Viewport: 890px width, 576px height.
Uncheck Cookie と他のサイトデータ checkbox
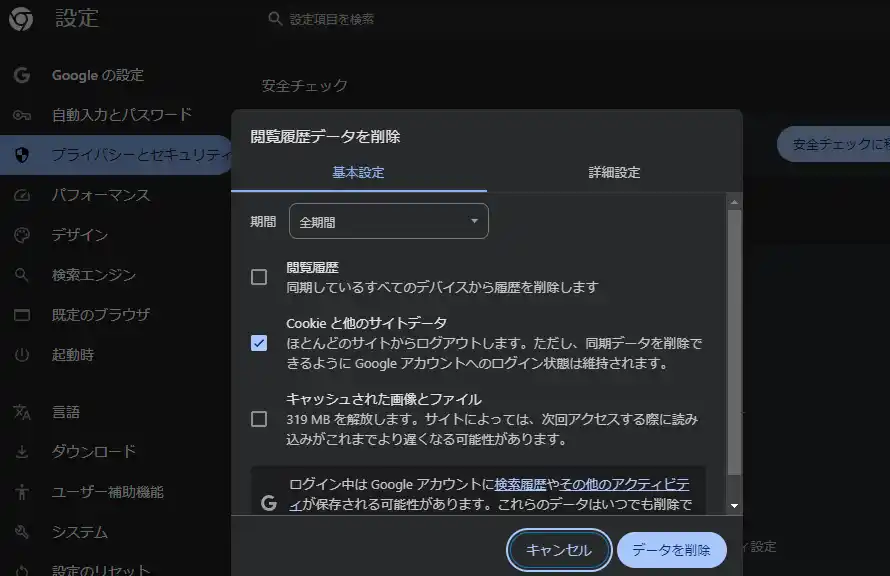(259, 343)
